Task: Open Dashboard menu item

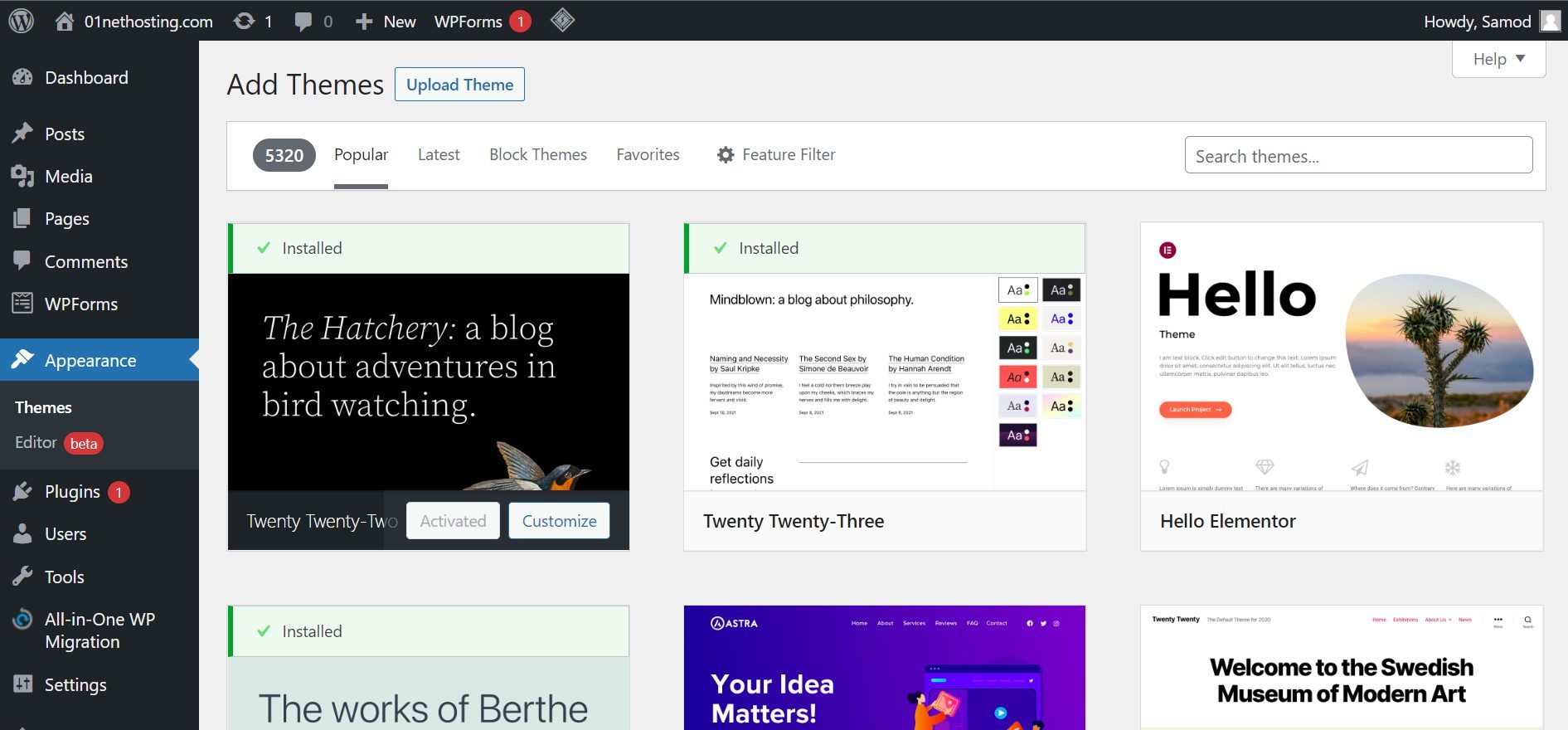Action: [x=86, y=77]
